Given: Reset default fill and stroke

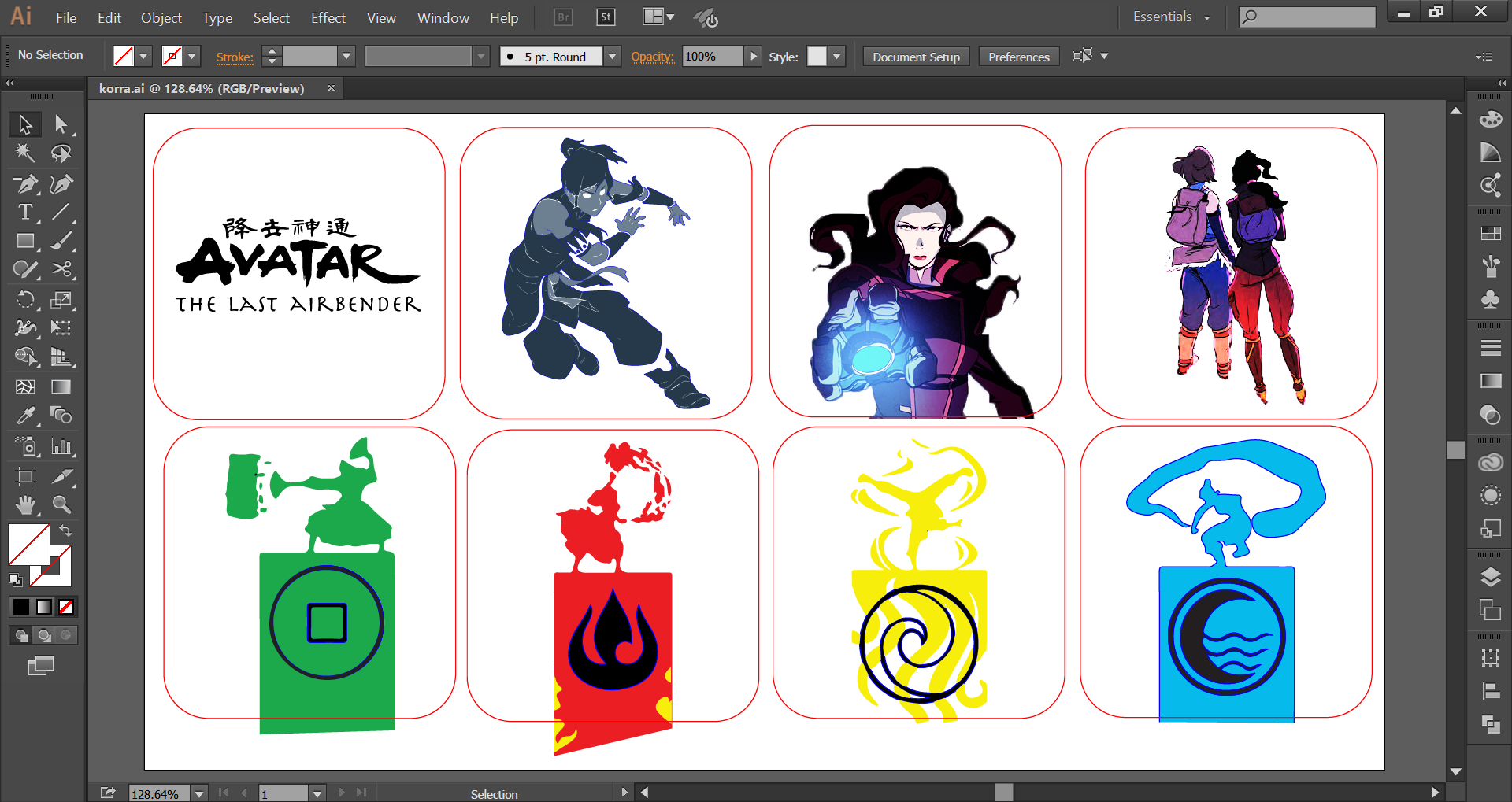Looking at the screenshot, I should coord(16,580).
